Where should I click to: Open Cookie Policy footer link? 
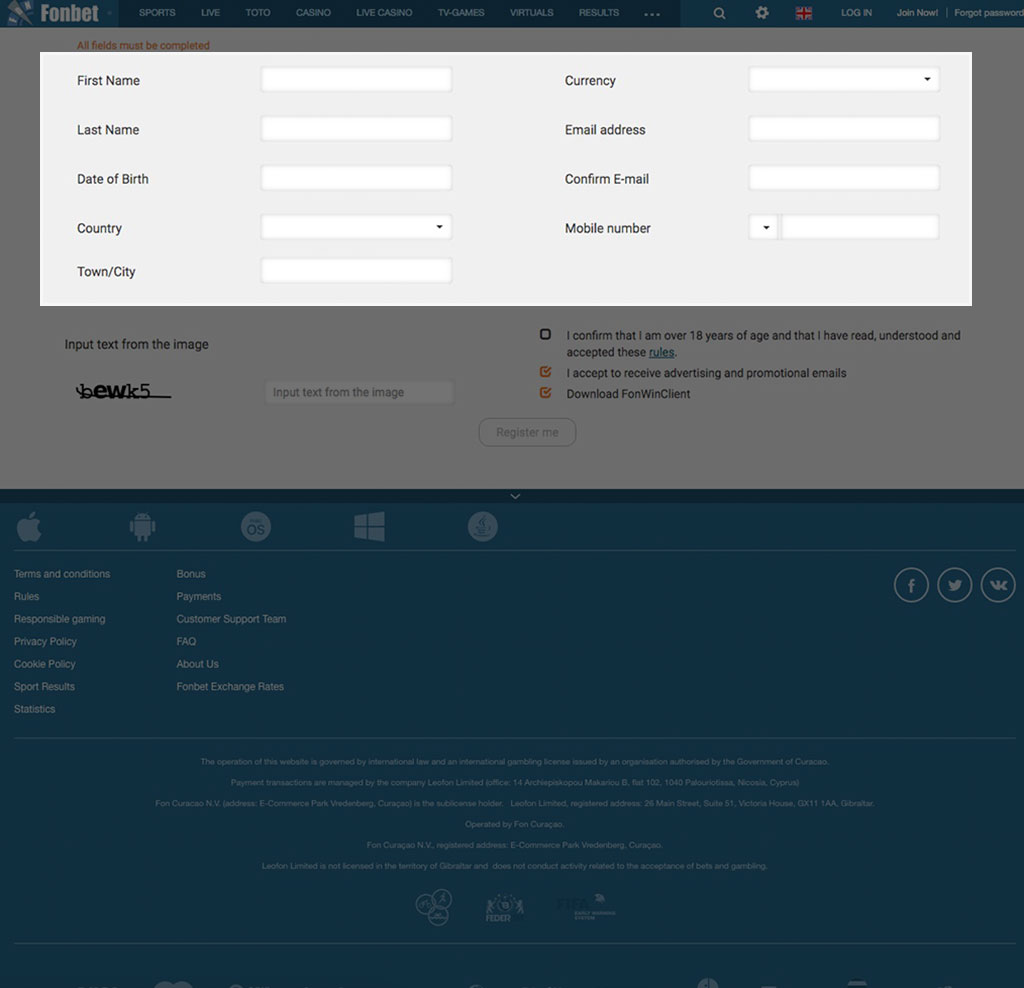click(44, 663)
